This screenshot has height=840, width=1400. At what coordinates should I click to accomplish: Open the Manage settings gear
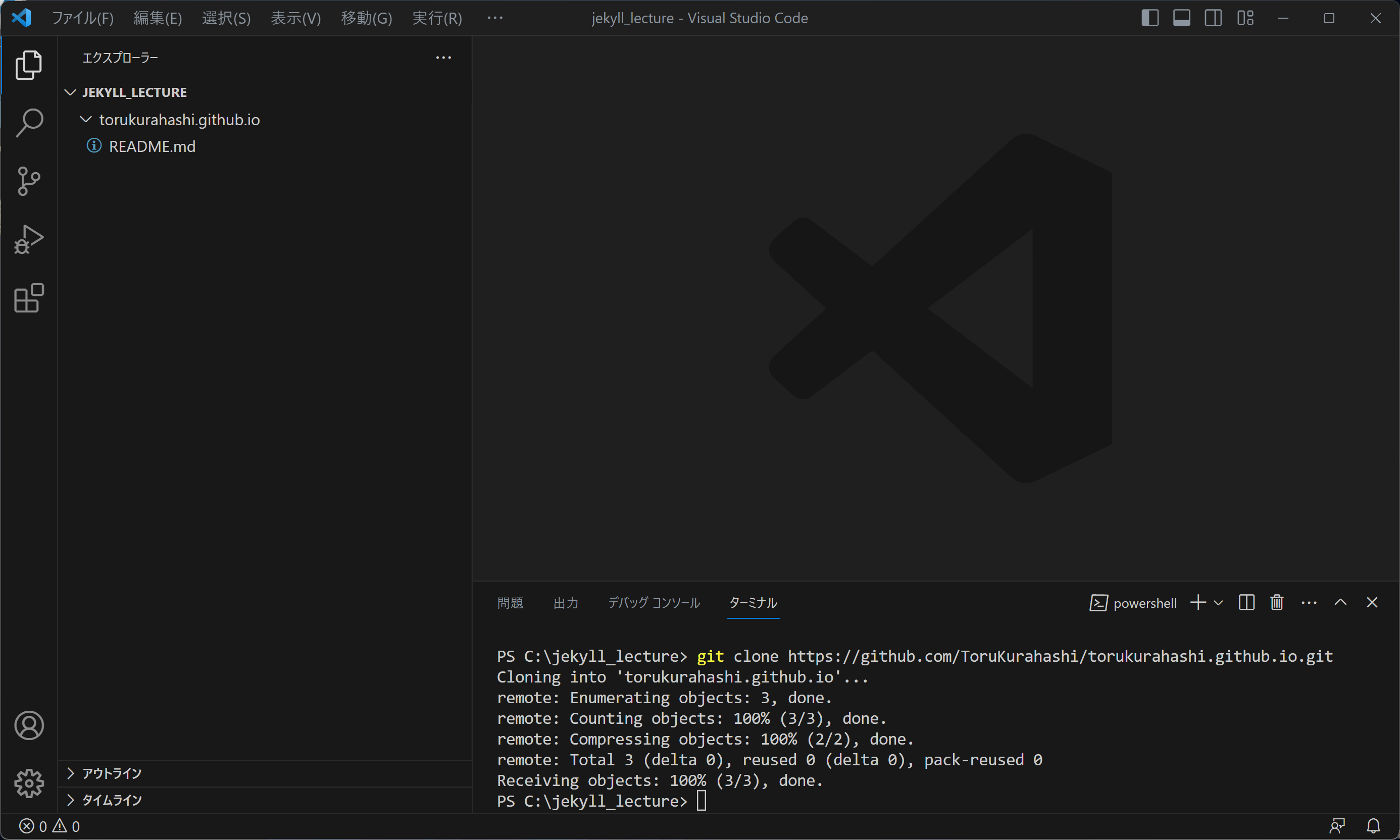(x=29, y=783)
